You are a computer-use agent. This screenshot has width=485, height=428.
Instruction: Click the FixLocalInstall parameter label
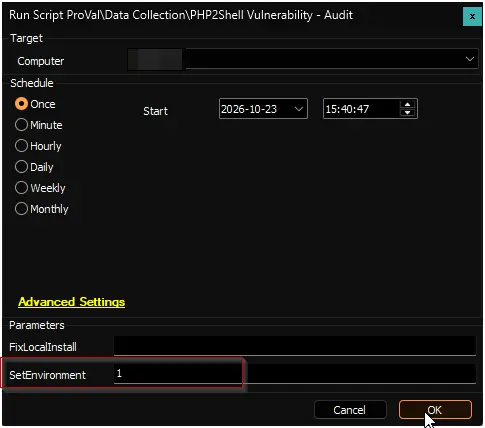(43, 347)
